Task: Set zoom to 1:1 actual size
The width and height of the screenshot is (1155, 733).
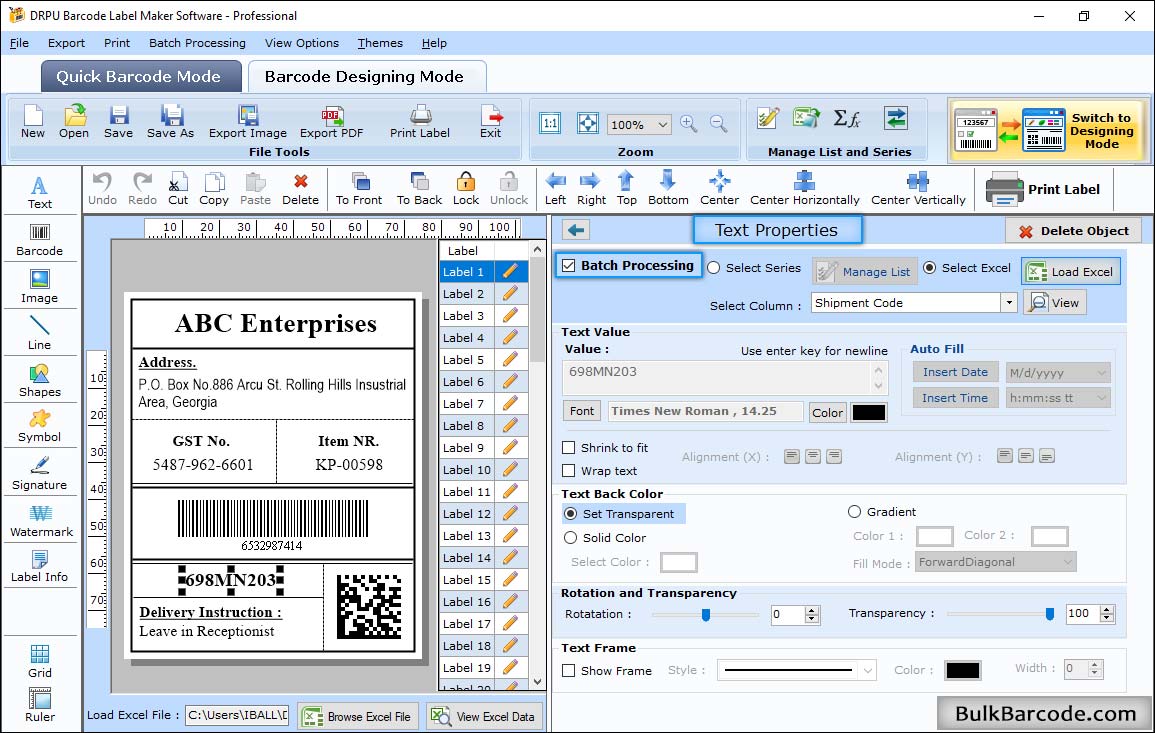Action: click(550, 124)
